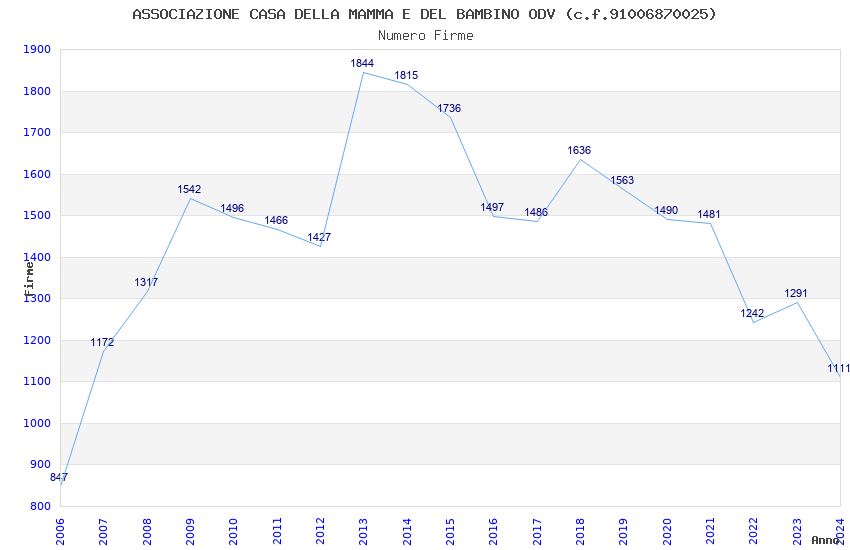850x550 pixels.
Task: Click the 2010 x-axis year label
Action: pyautogui.click(x=233, y=532)
